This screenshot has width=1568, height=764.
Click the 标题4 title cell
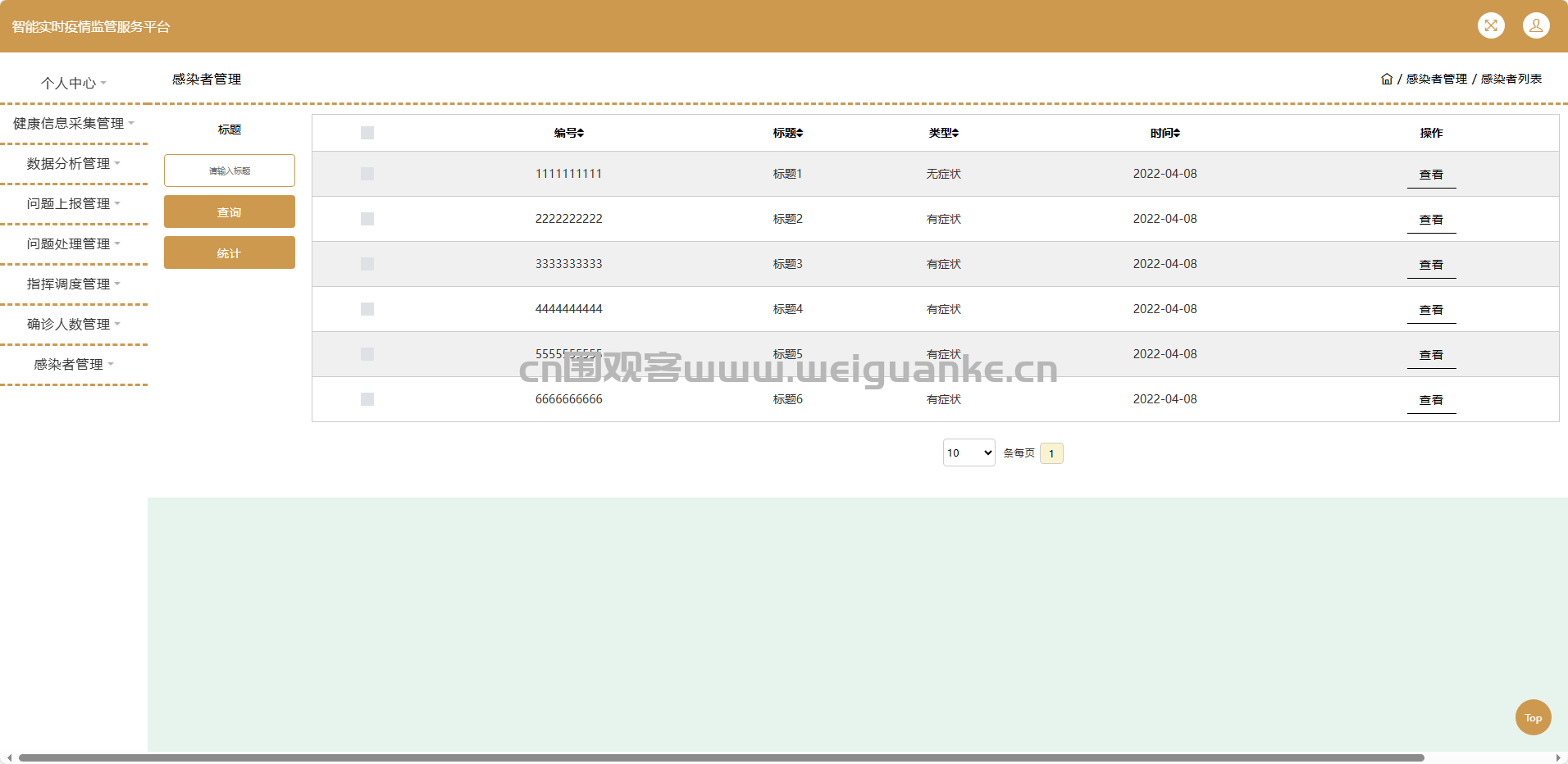click(788, 309)
